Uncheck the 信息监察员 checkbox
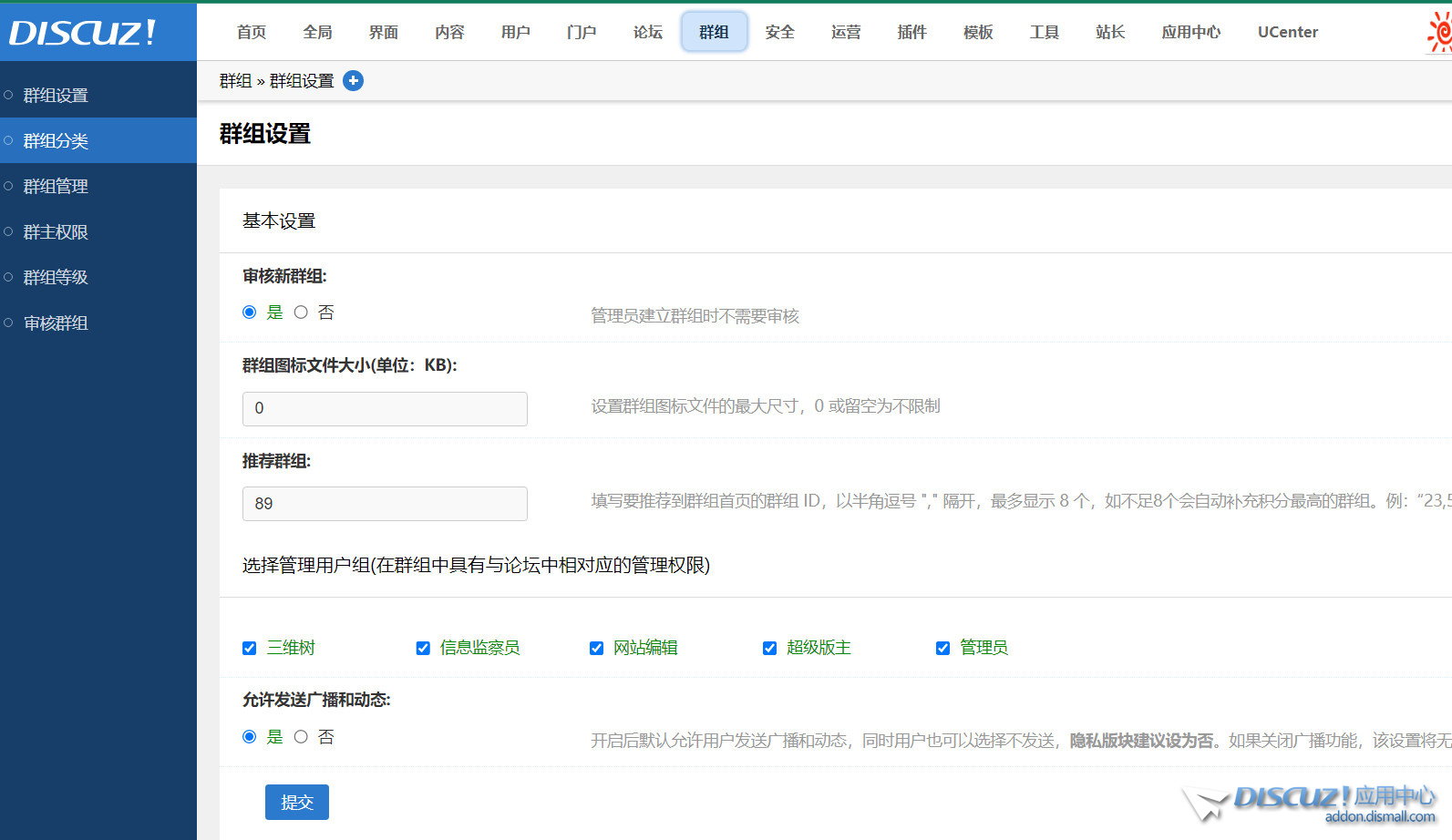Viewport: 1452px width, 840px height. 423,649
